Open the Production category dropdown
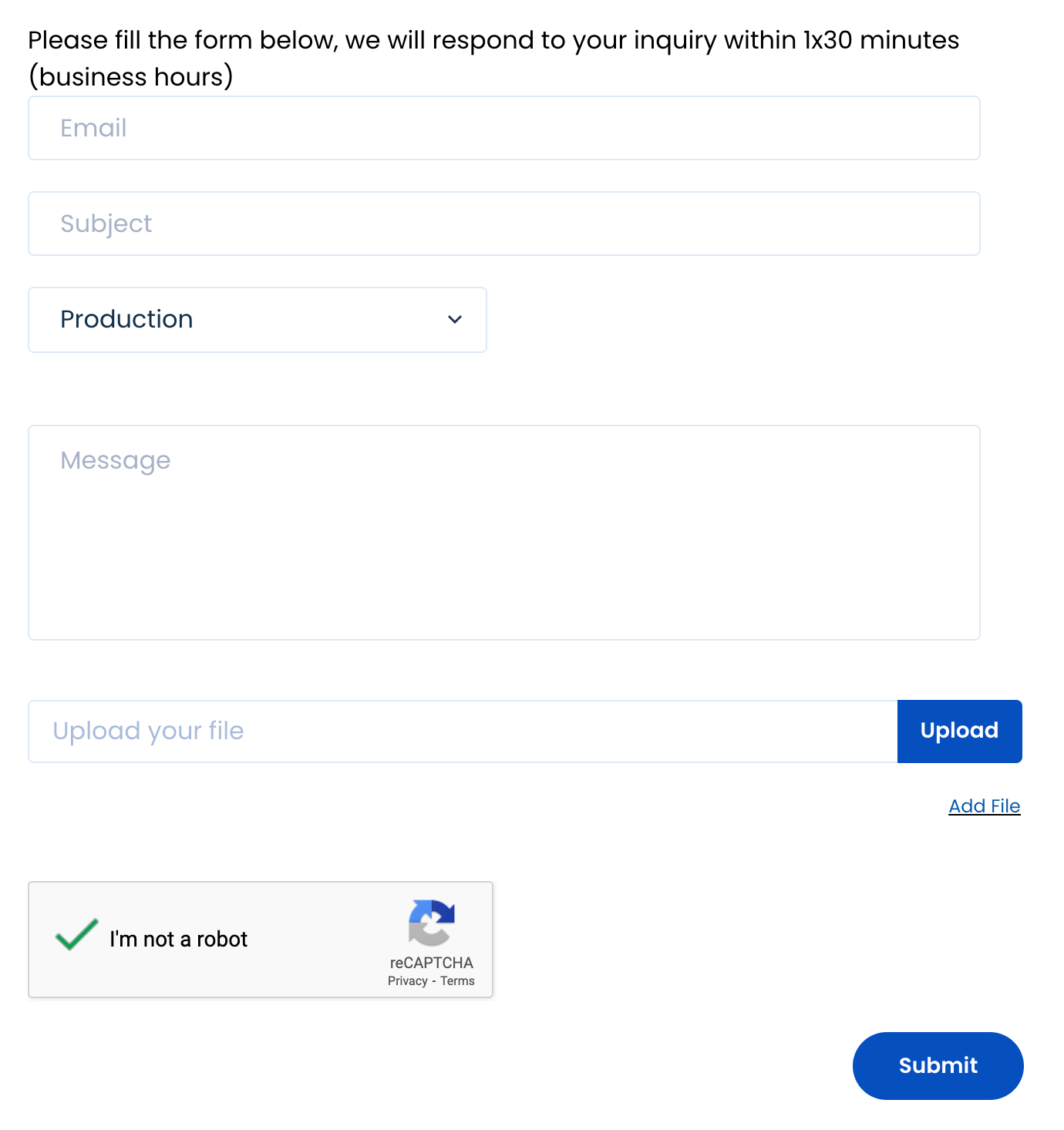 pyautogui.click(x=258, y=319)
